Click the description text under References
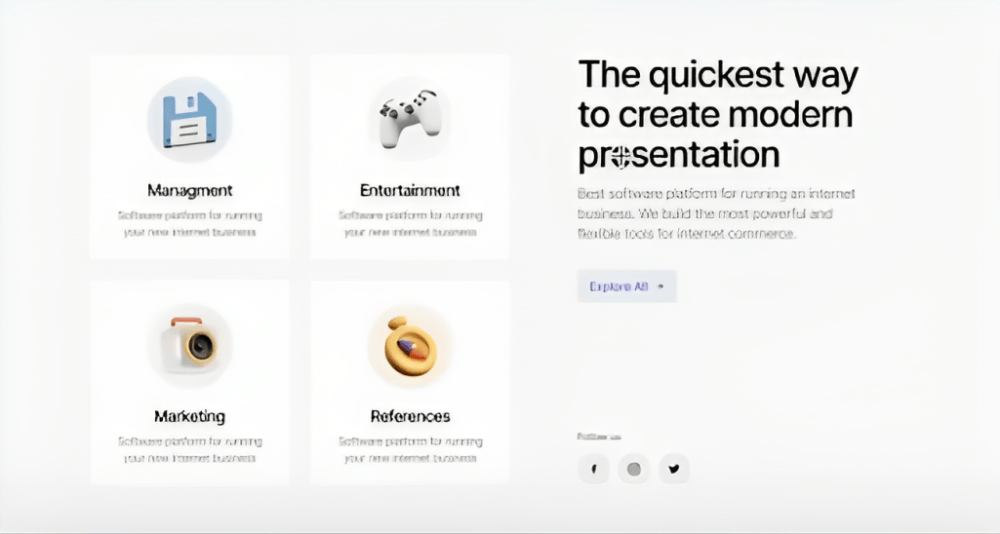Viewport: 1000px width, 534px height. pyautogui.click(x=410, y=450)
